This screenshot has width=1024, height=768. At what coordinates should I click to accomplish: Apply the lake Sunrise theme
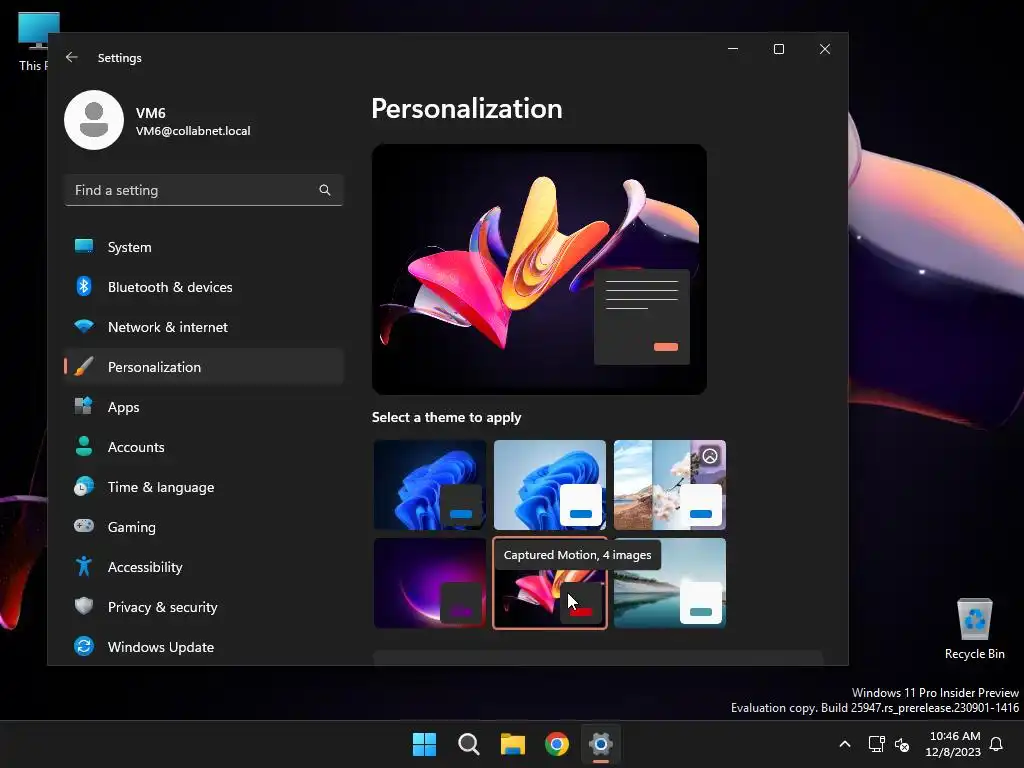click(x=669, y=583)
